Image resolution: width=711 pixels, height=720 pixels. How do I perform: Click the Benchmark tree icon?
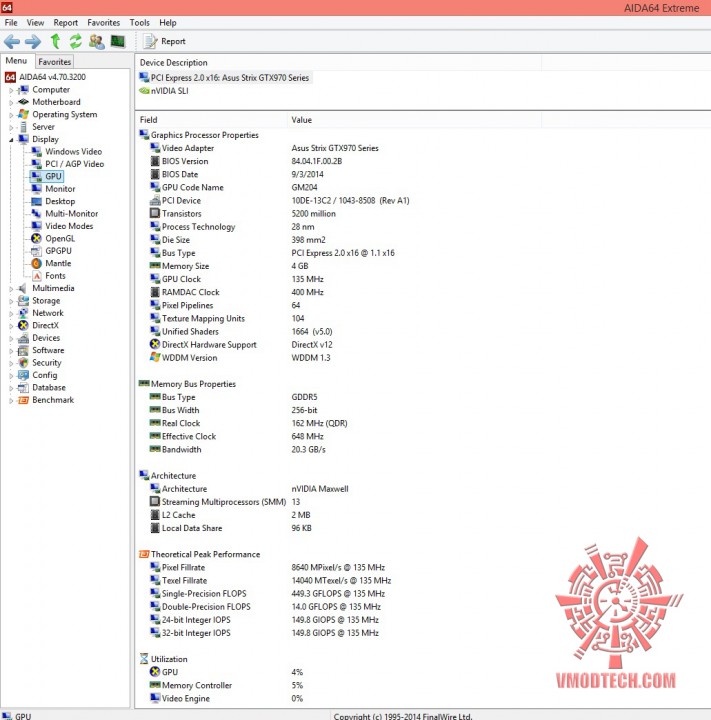[23, 400]
